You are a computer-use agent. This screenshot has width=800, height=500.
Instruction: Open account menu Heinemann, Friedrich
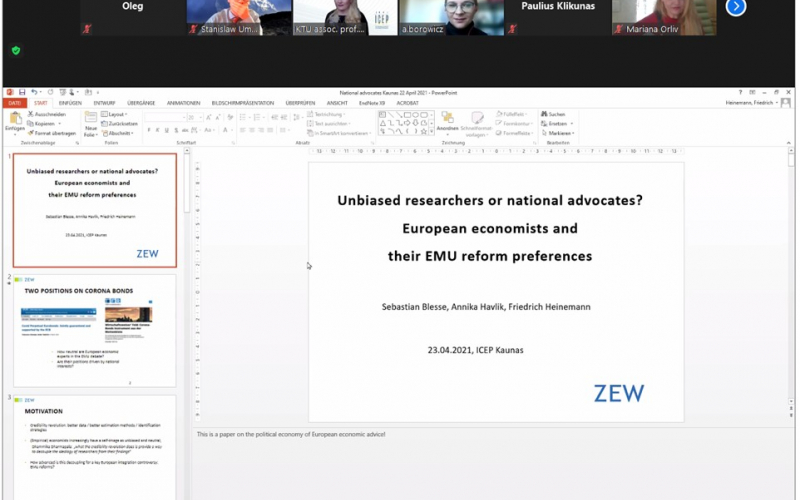(752, 103)
